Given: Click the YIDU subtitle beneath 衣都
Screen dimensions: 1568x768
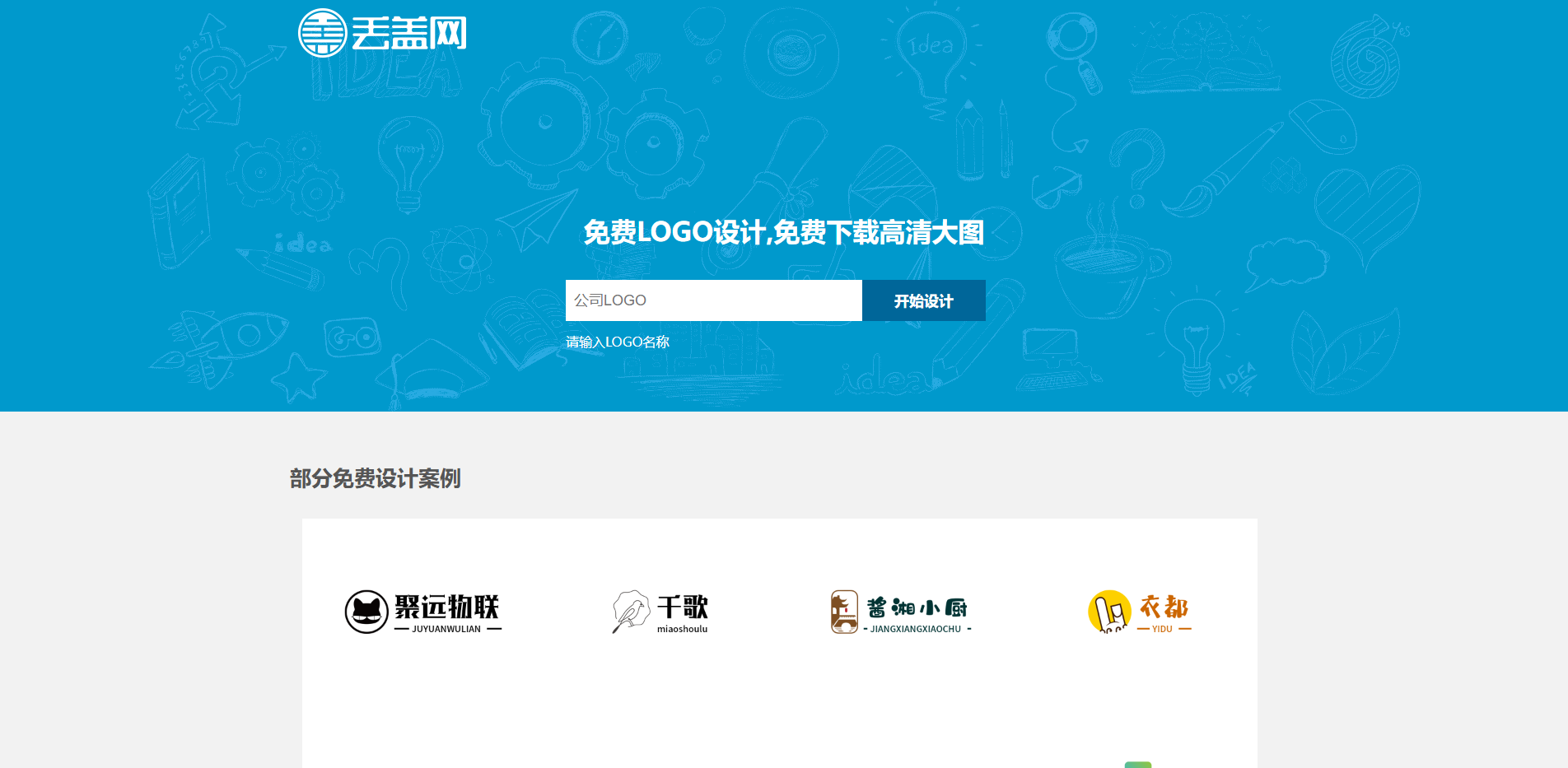Looking at the screenshot, I should pos(1162,629).
